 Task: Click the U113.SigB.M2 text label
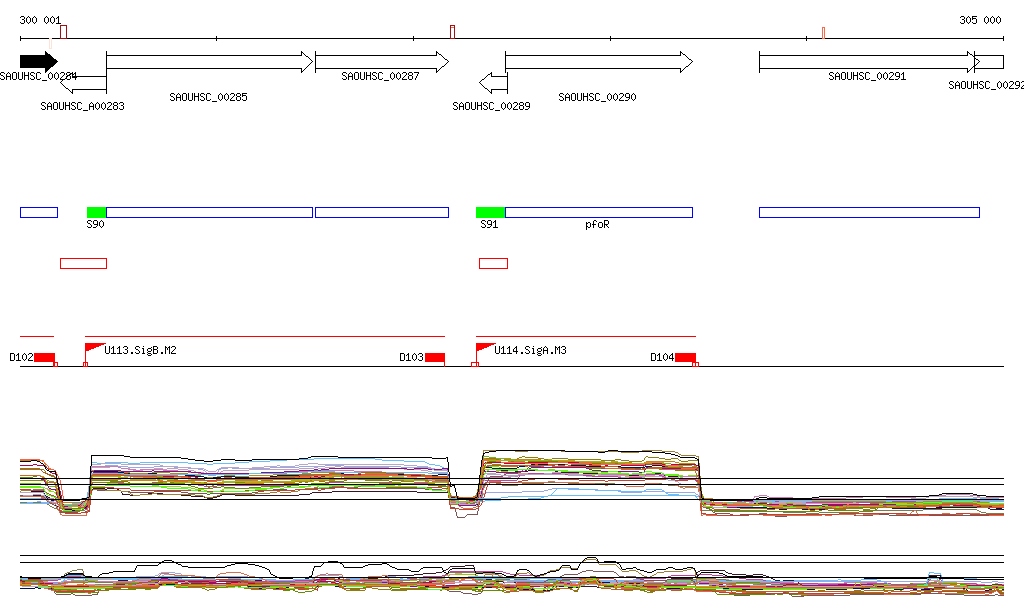coord(140,351)
